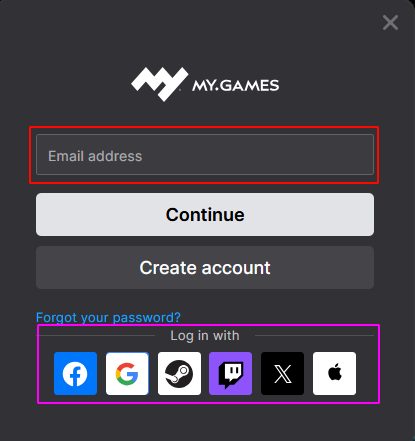The image size is (415, 441).
Task: Close the login dialog with X
Action: 390,23
